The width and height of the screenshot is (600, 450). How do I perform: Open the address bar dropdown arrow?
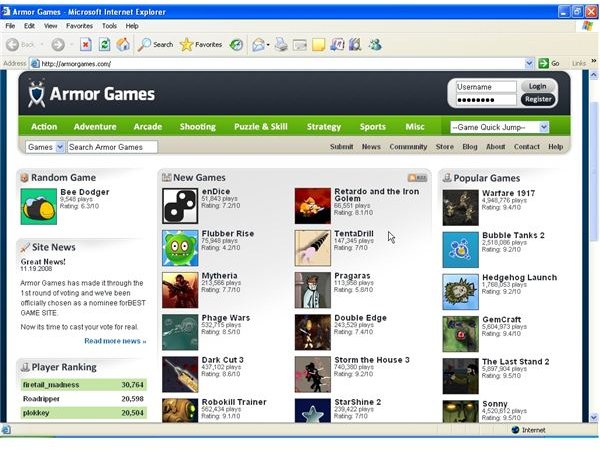[529, 63]
